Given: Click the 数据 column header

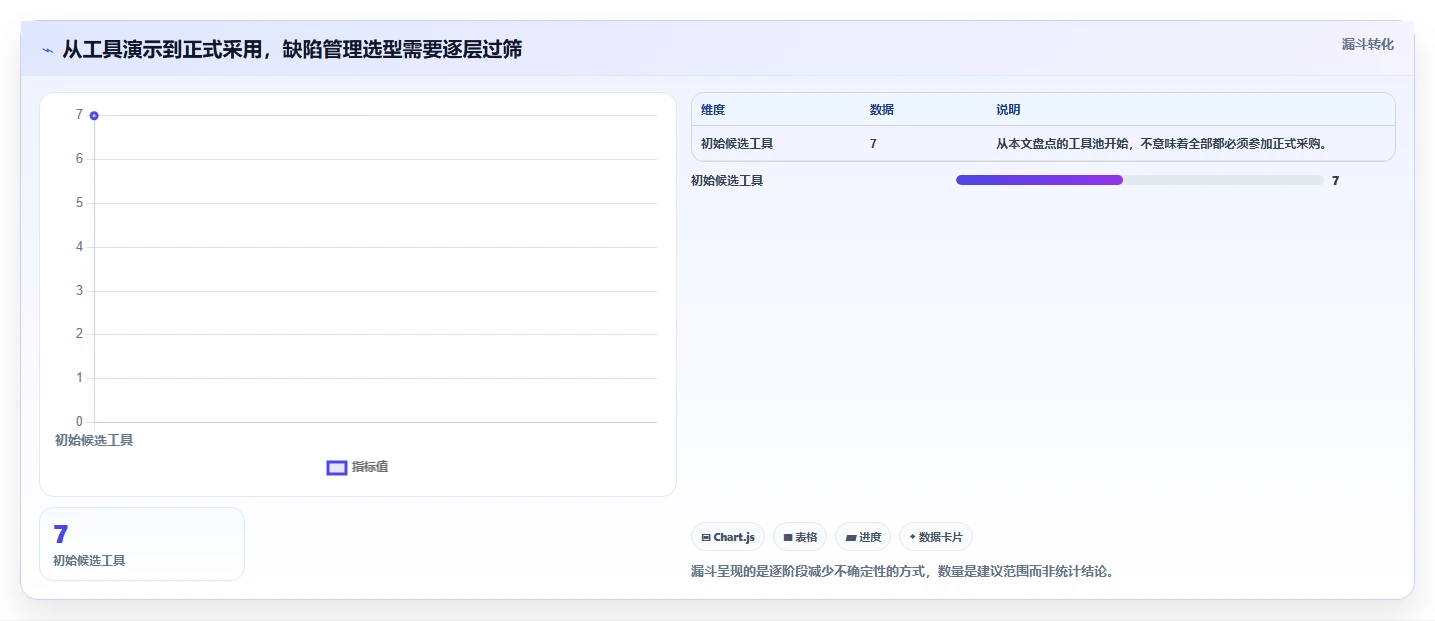Looking at the screenshot, I should pyautogui.click(x=882, y=110).
